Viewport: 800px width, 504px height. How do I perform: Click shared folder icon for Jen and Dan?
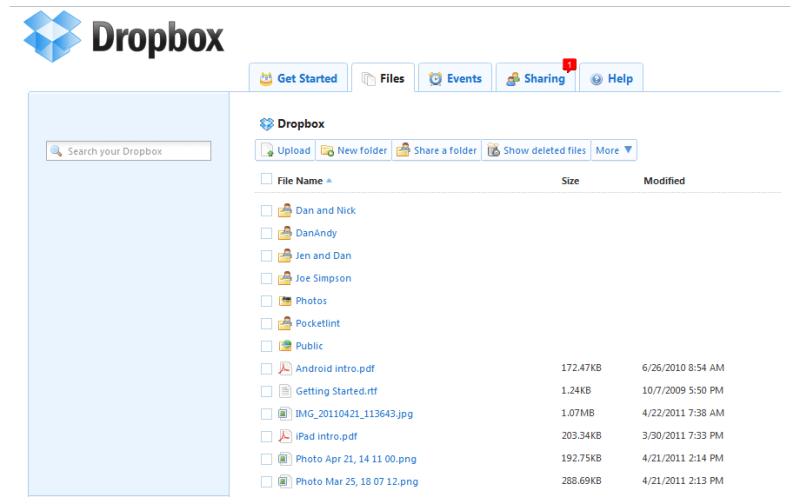click(x=285, y=256)
